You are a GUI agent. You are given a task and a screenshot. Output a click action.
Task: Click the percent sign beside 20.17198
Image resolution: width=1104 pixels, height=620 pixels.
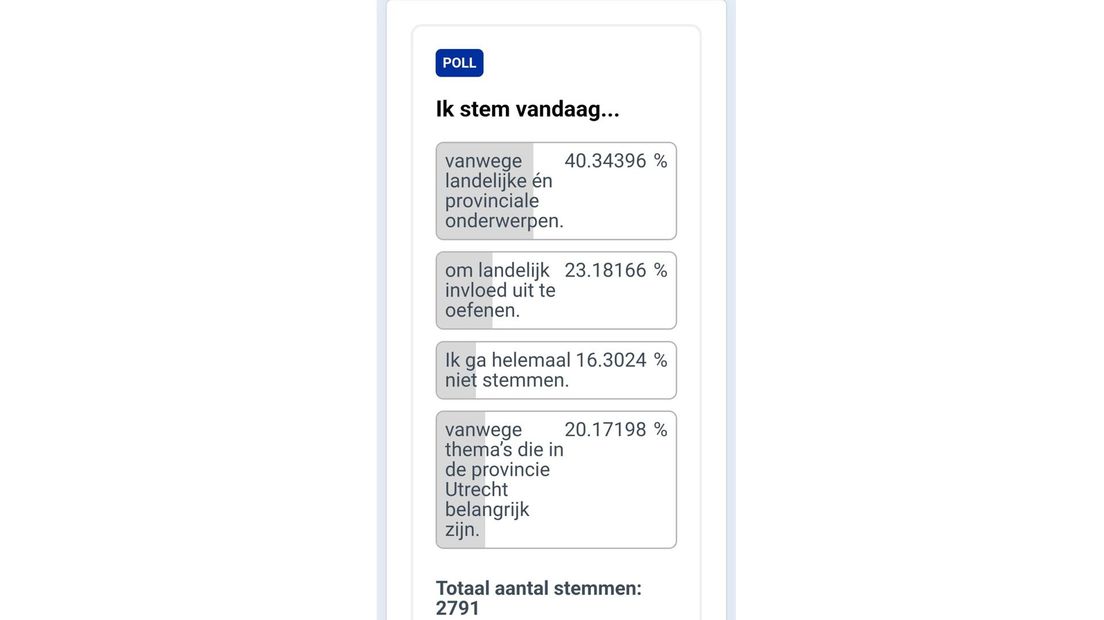660,429
